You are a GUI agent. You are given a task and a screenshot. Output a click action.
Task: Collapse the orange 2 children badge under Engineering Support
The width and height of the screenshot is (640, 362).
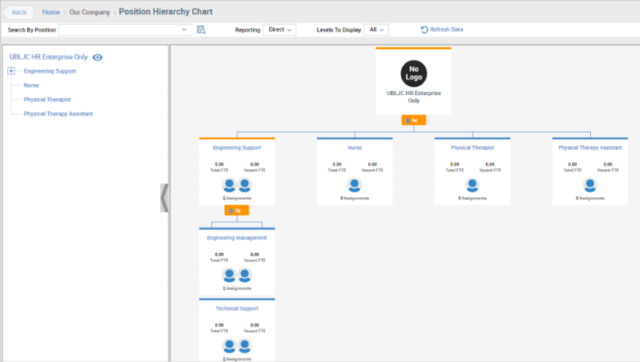(x=237, y=211)
